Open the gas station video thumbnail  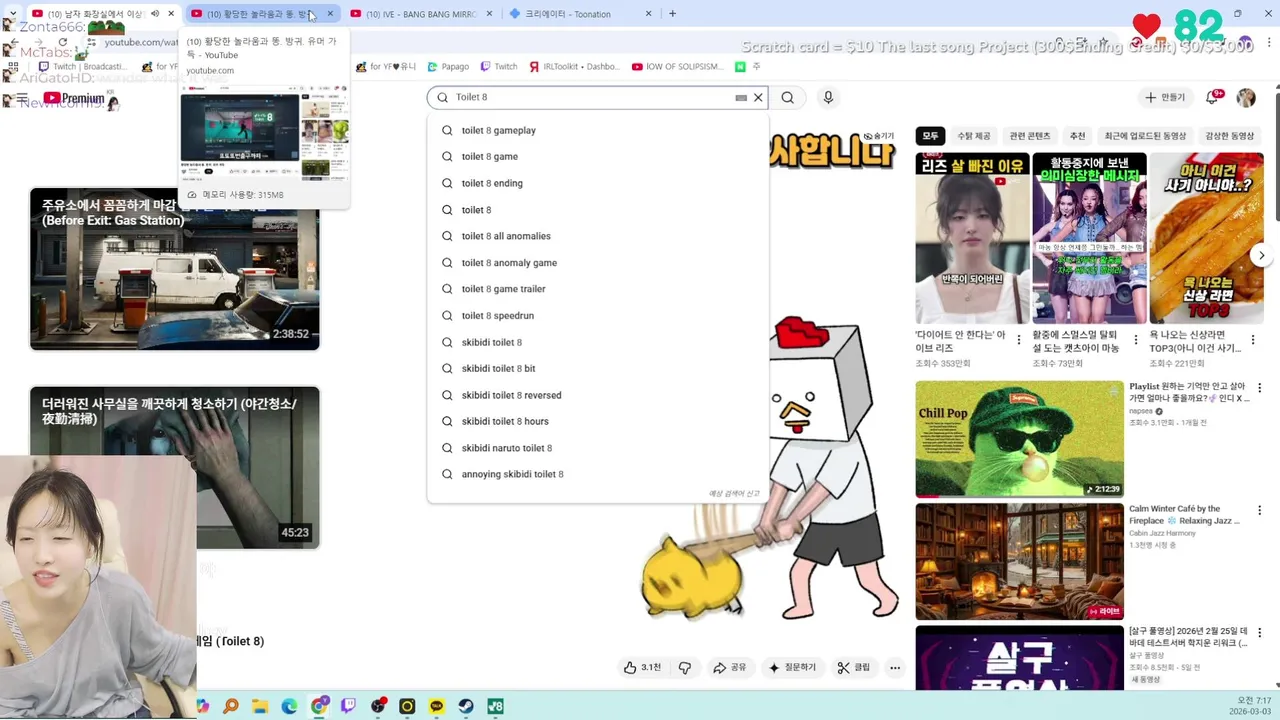pyautogui.click(x=175, y=269)
